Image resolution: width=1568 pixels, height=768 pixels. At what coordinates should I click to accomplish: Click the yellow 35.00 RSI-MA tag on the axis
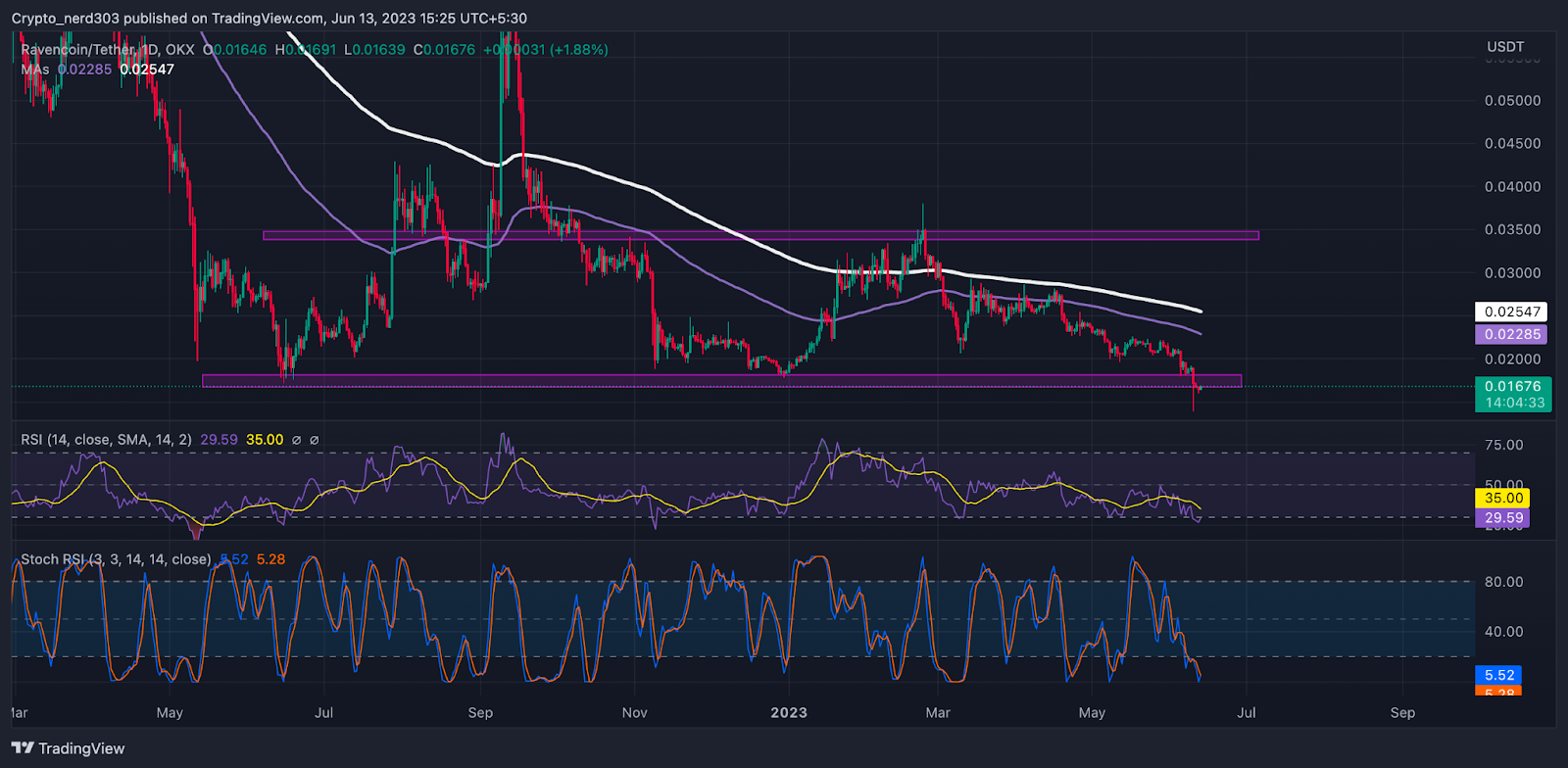point(1503,498)
